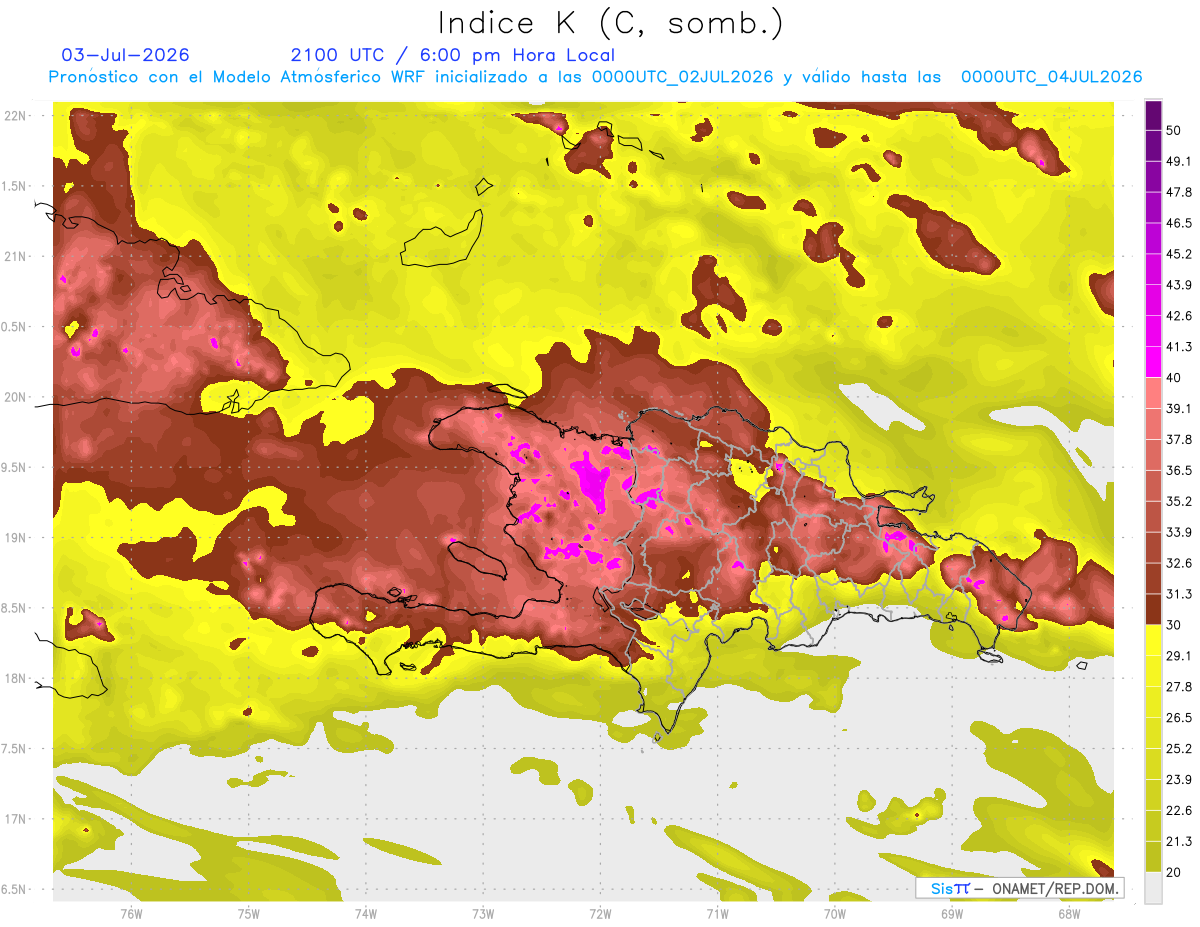Viewport: 1200px width, 927px height.
Task: Click the colorbar value "50"
Action: click(1175, 132)
